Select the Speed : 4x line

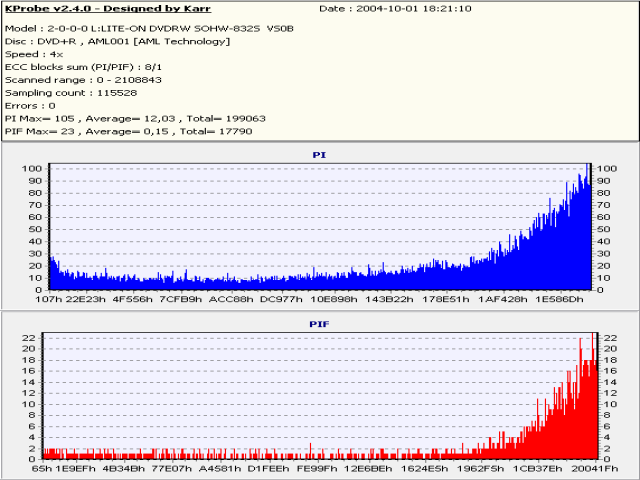[34, 54]
